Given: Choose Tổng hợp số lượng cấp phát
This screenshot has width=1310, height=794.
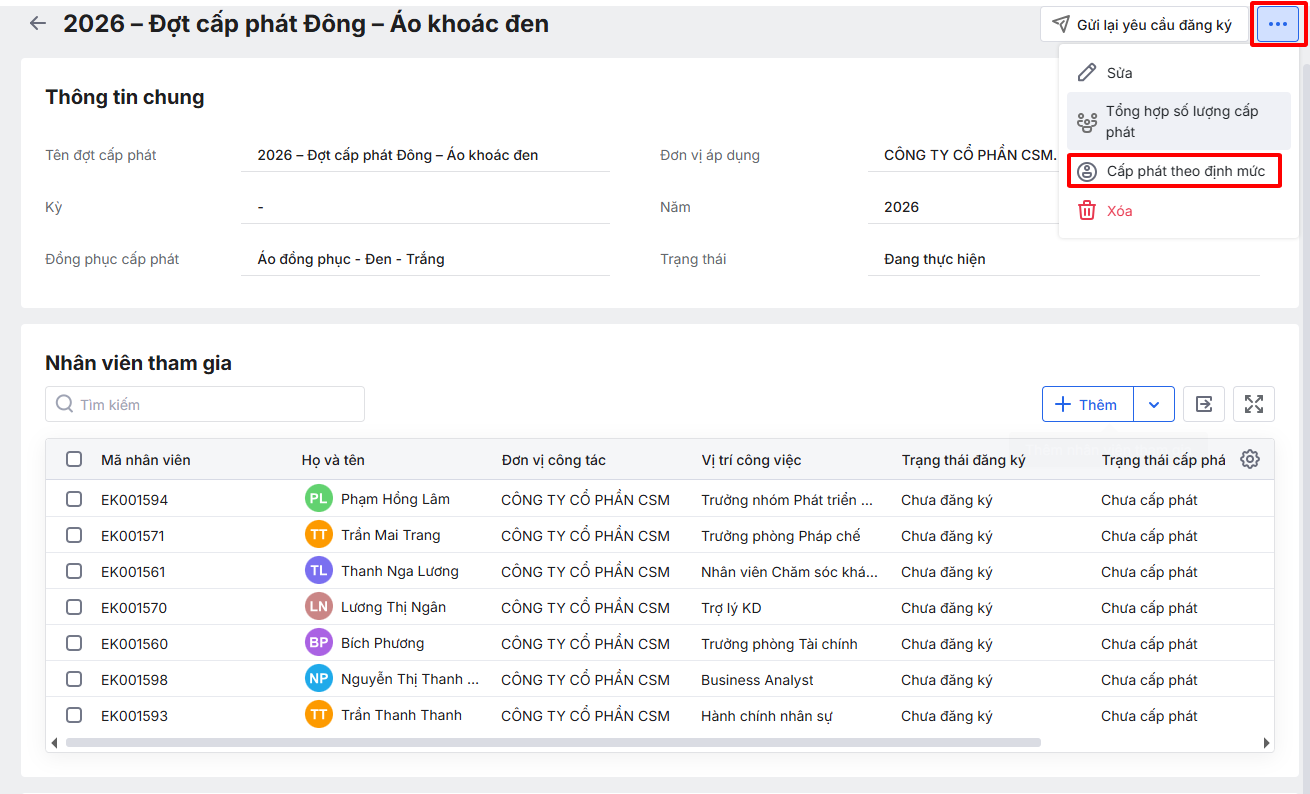Looking at the screenshot, I should coord(1180,121).
